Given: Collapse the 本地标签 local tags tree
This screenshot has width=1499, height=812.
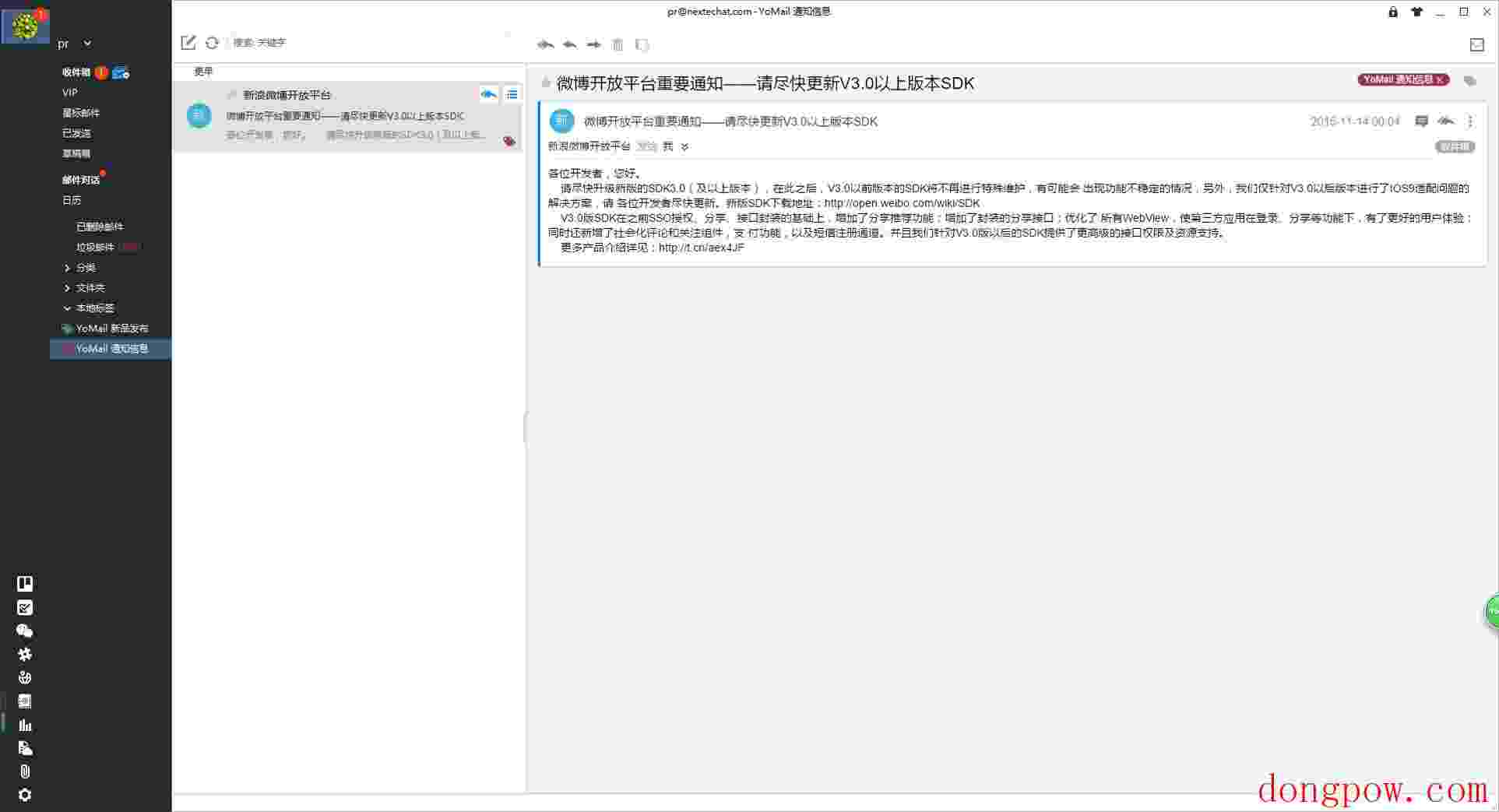Looking at the screenshot, I should click(x=67, y=308).
